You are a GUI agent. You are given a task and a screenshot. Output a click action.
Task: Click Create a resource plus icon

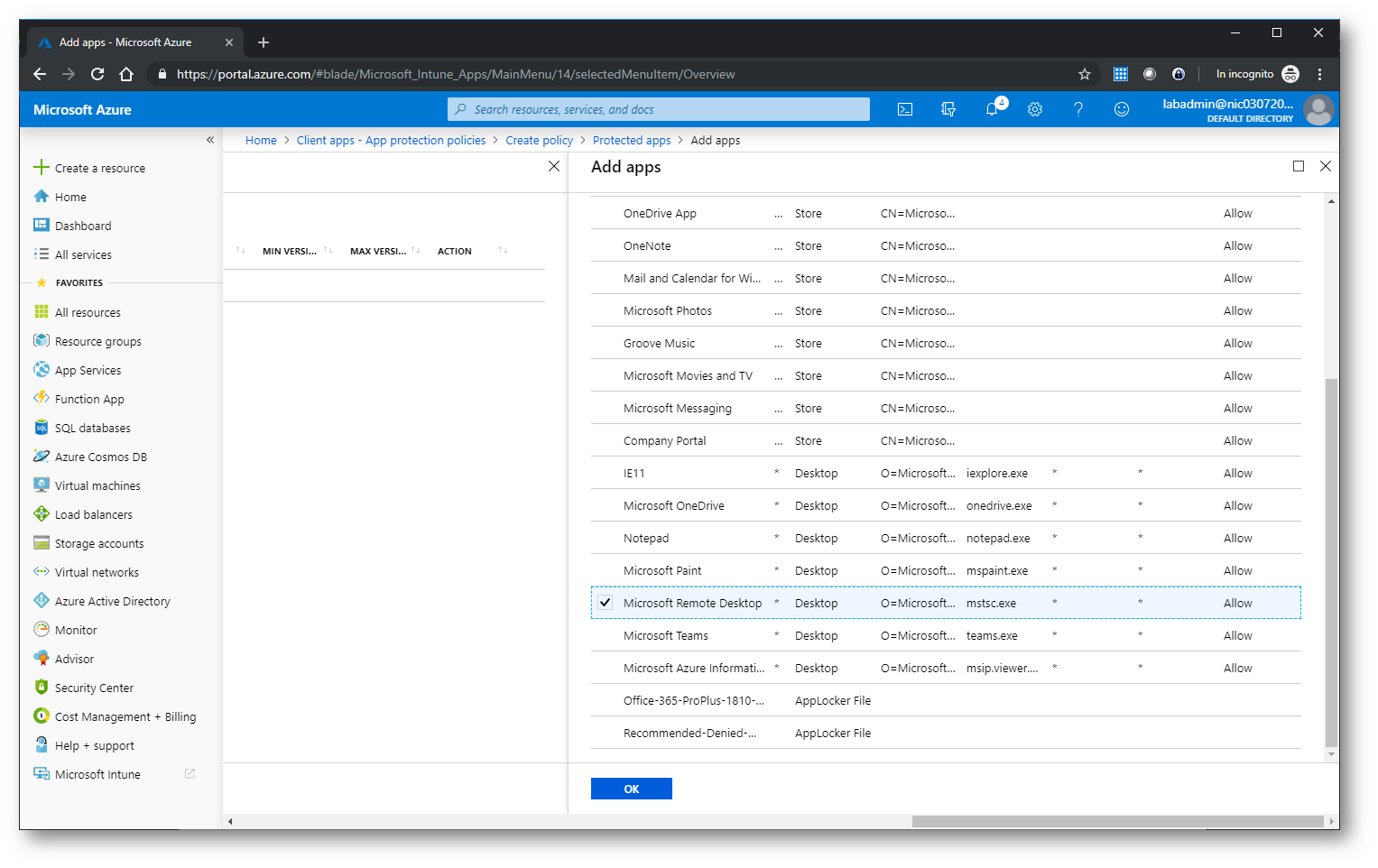42,167
